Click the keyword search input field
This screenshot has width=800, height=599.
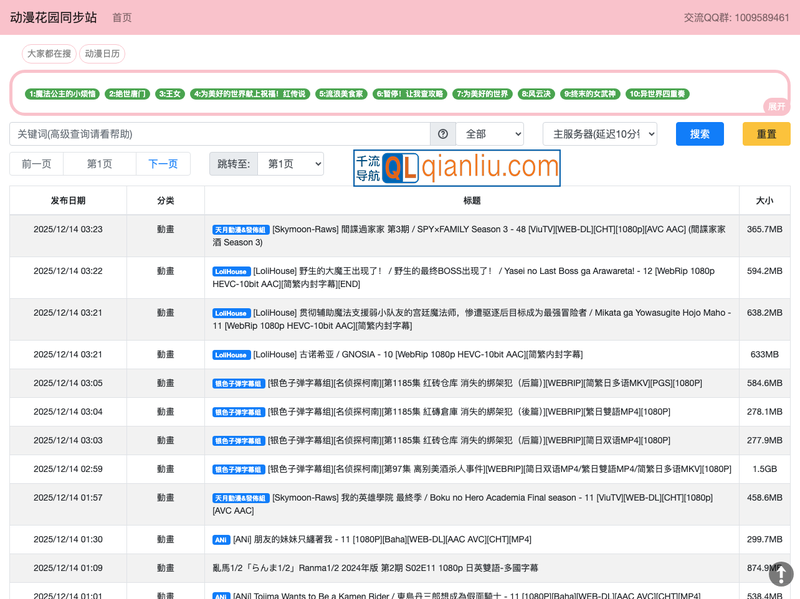(x=220, y=134)
